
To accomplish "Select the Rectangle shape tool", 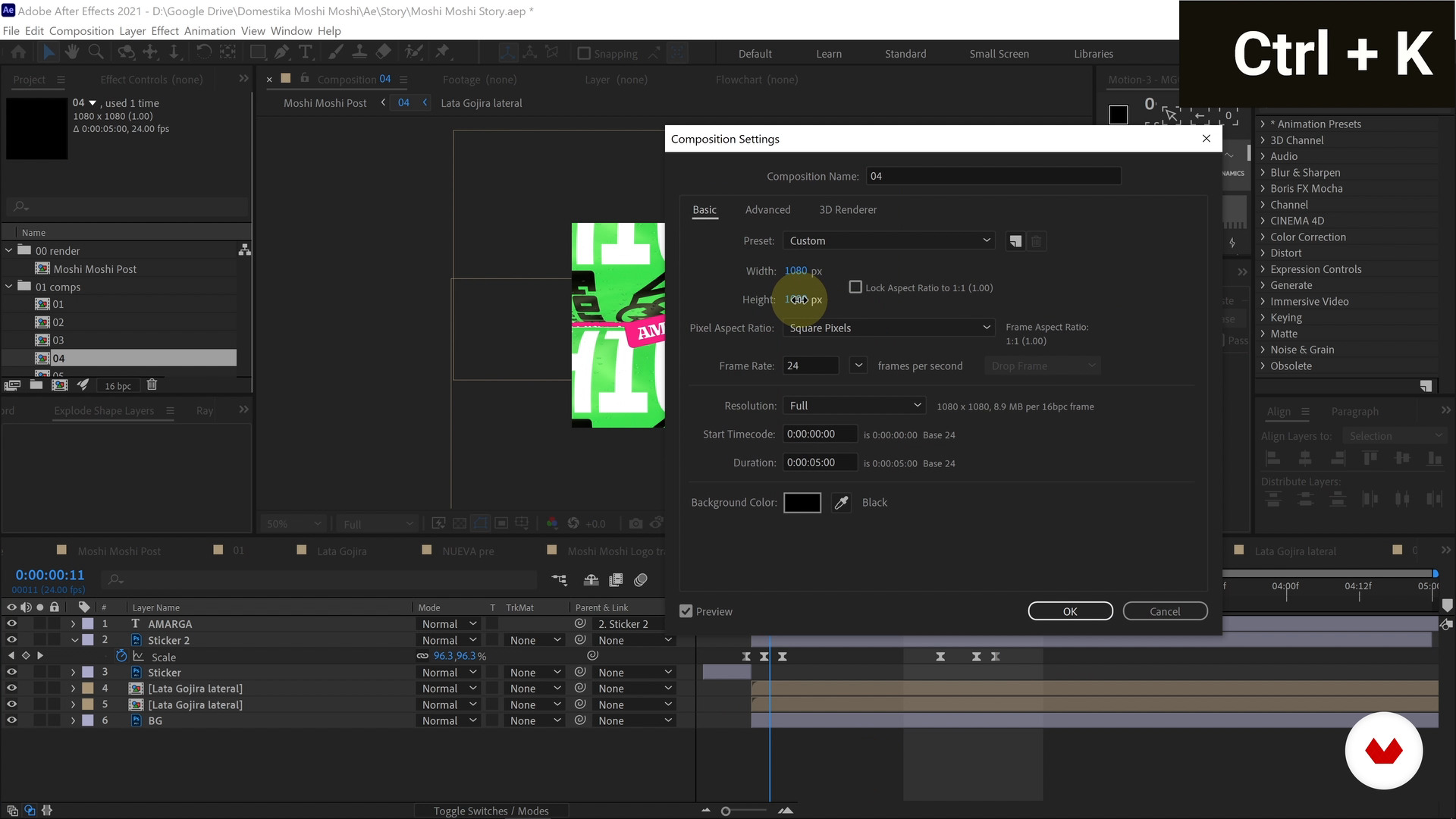I will (258, 52).
